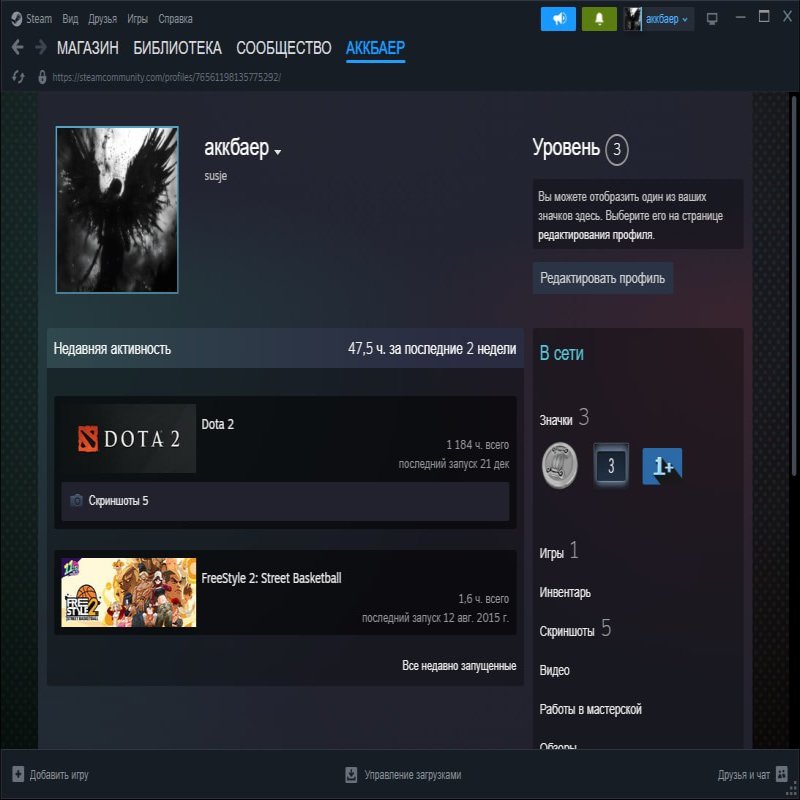Open the silver community badge
This screenshot has height=800, width=800.
(559, 465)
